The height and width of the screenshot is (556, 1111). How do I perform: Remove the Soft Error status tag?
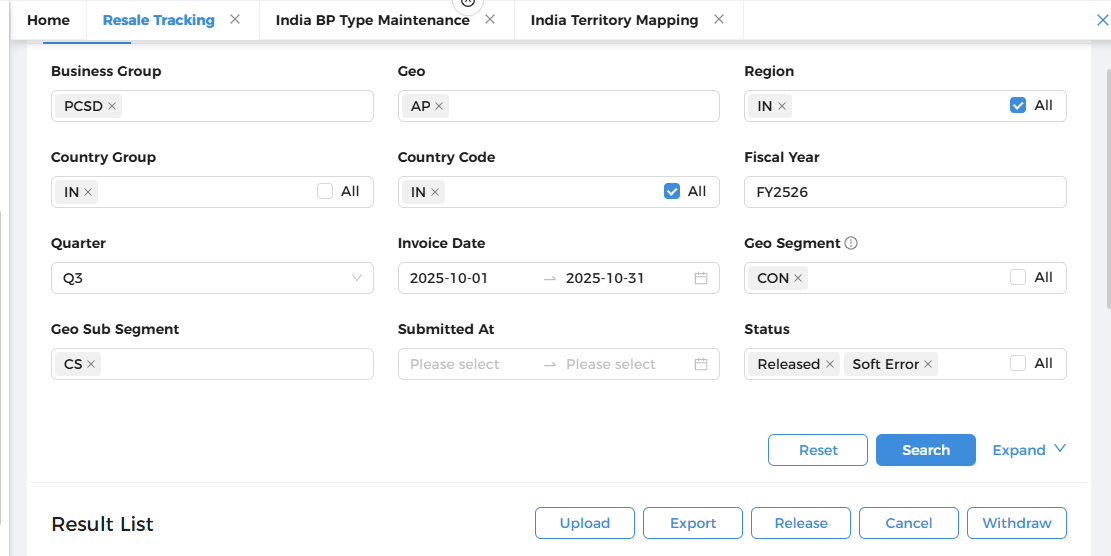coord(928,364)
